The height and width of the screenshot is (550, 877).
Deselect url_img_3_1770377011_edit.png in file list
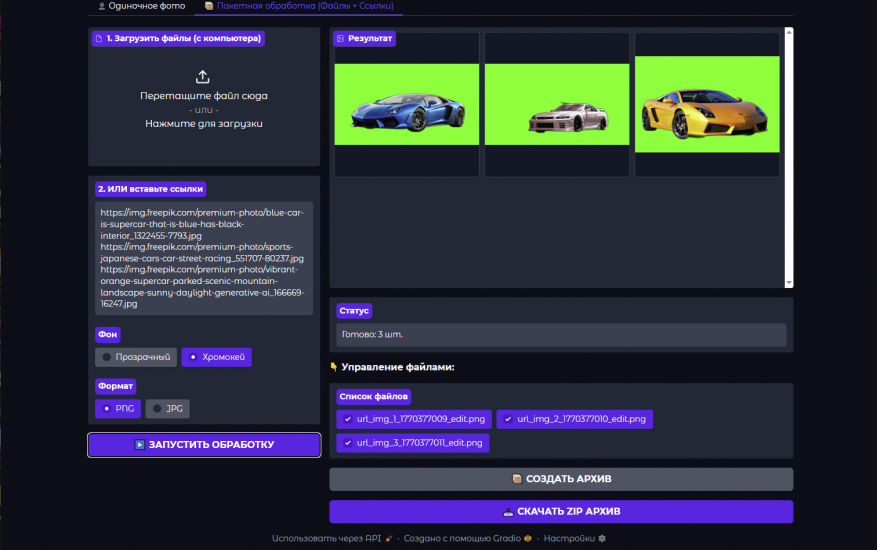tap(348, 442)
